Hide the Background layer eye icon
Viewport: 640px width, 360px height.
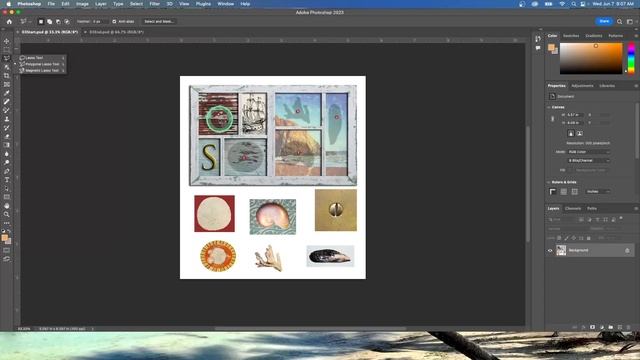550,251
